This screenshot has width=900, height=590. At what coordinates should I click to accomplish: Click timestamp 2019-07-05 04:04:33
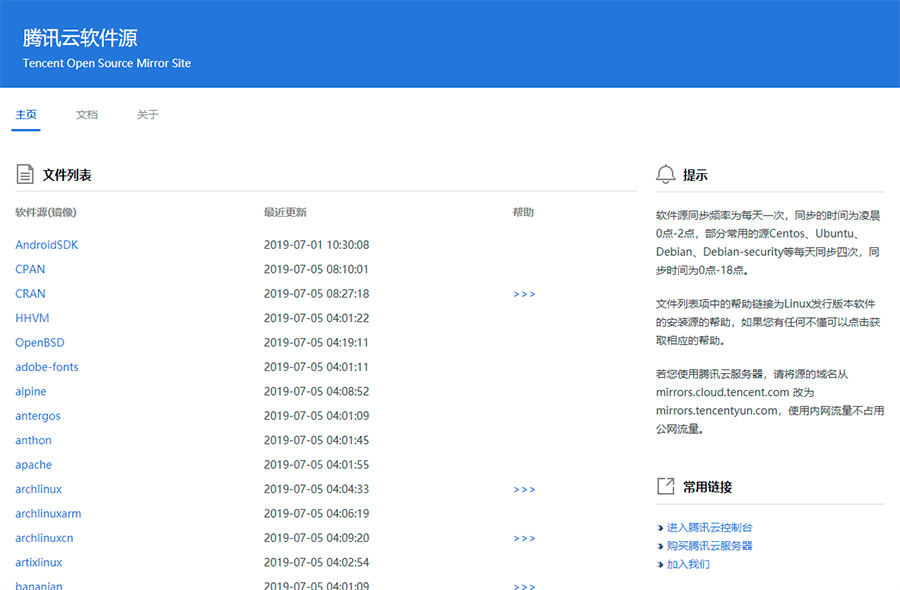(x=316, y=489)
